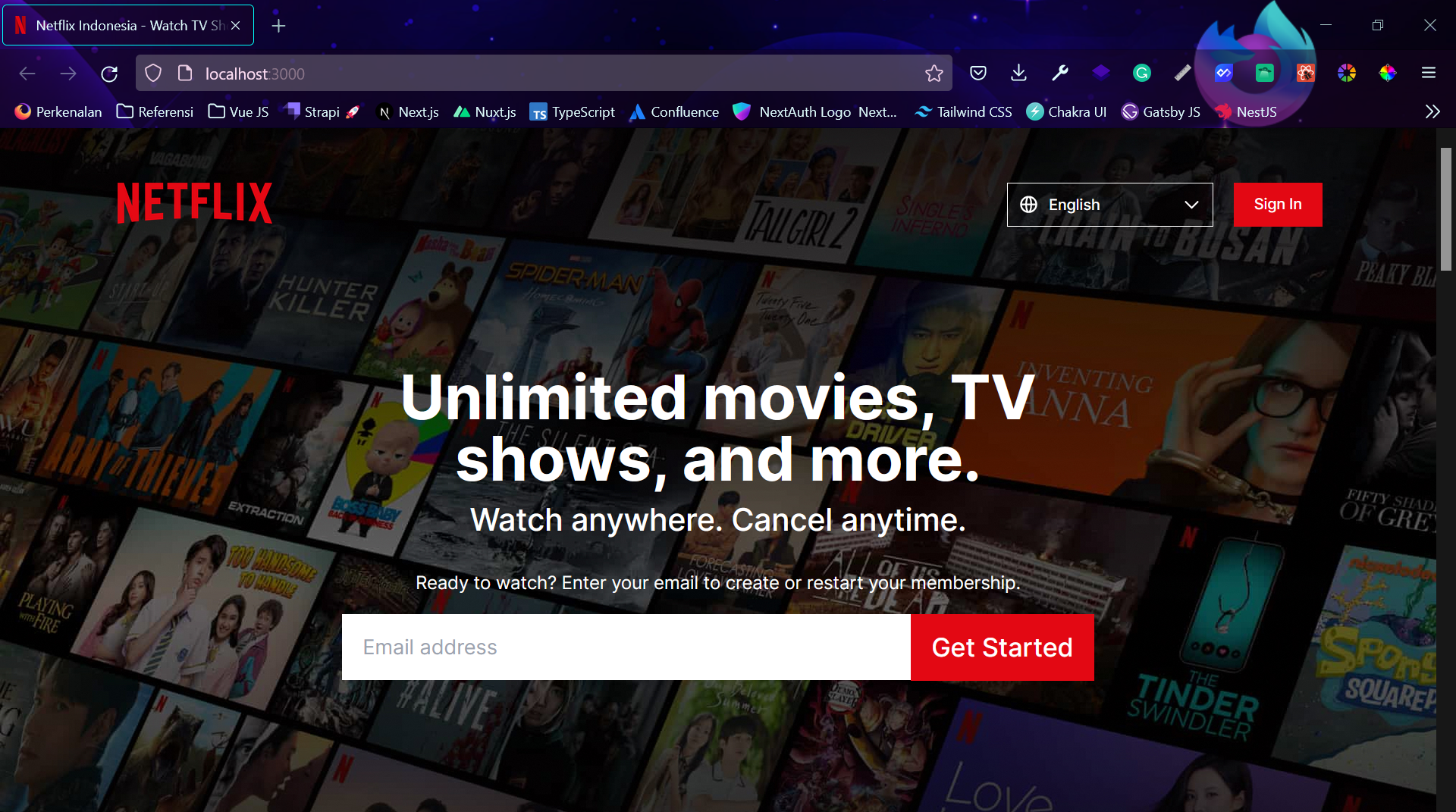Click the red Sign In button
This screenshot has height=812, width=1456.
1277,205
